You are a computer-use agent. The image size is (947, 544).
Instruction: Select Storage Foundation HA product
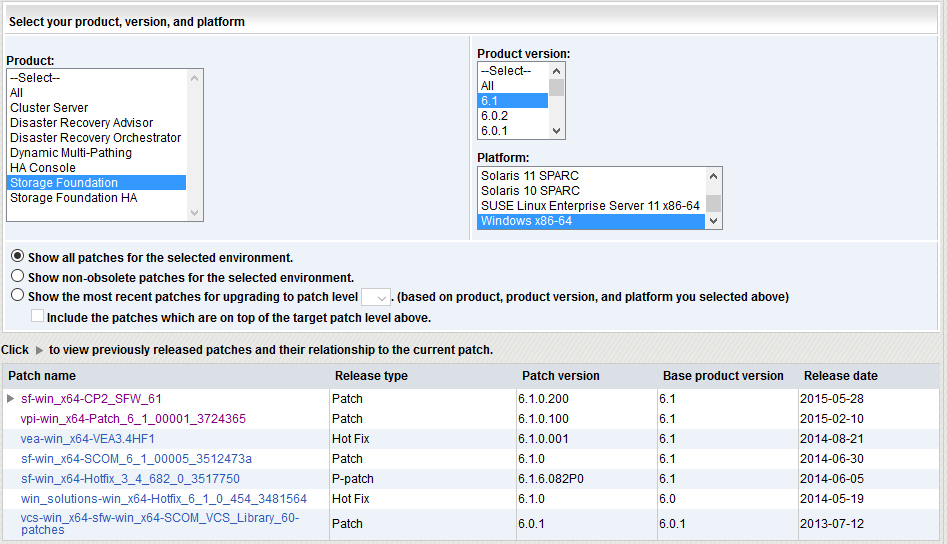74,198
